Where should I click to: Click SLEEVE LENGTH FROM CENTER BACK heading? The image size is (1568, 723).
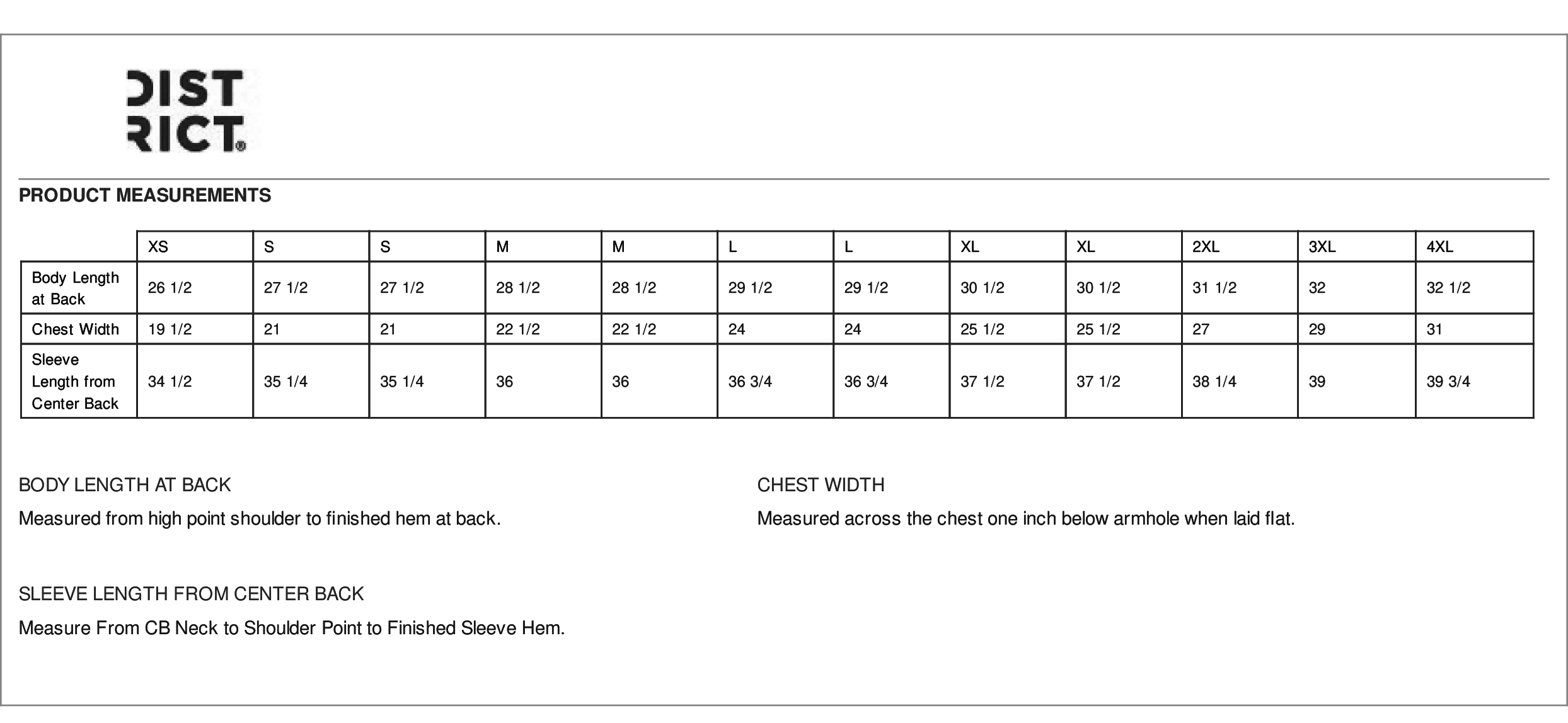coord(192,594)
